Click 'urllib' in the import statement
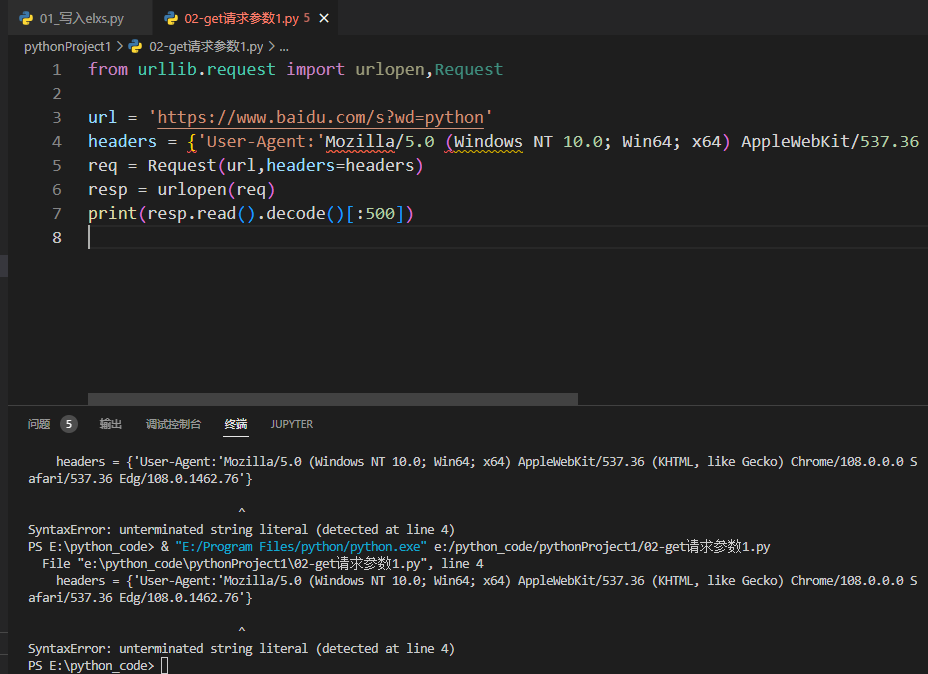 tap(167, 70)
